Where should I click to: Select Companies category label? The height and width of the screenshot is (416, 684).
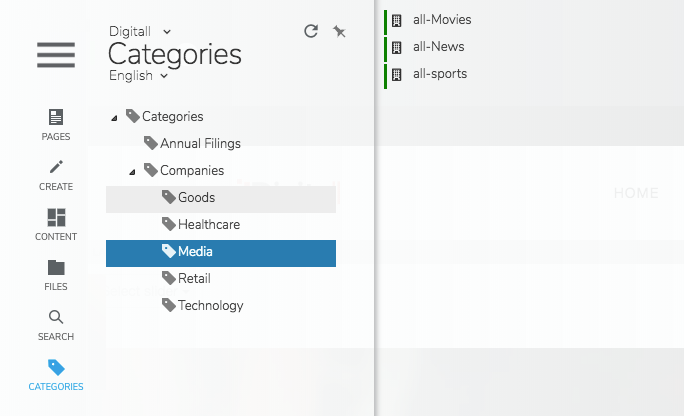click(x=192, y=170)
